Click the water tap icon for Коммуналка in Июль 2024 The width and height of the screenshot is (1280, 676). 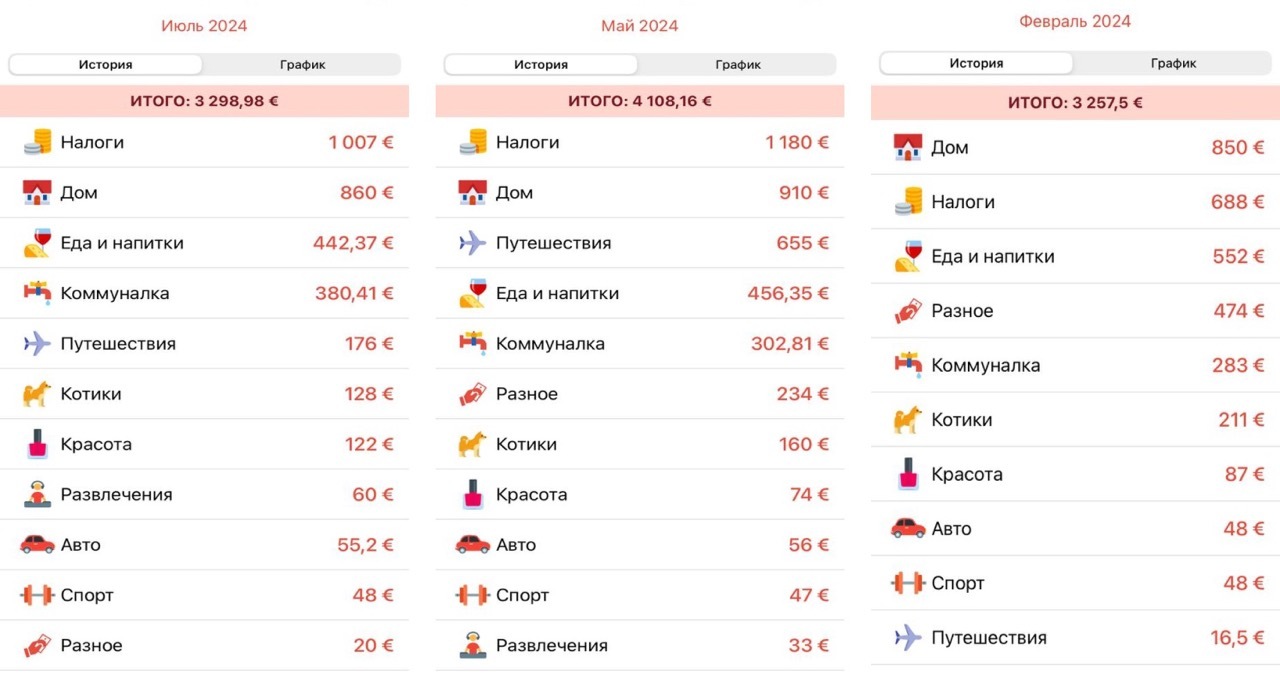click(x=37, y=293)
